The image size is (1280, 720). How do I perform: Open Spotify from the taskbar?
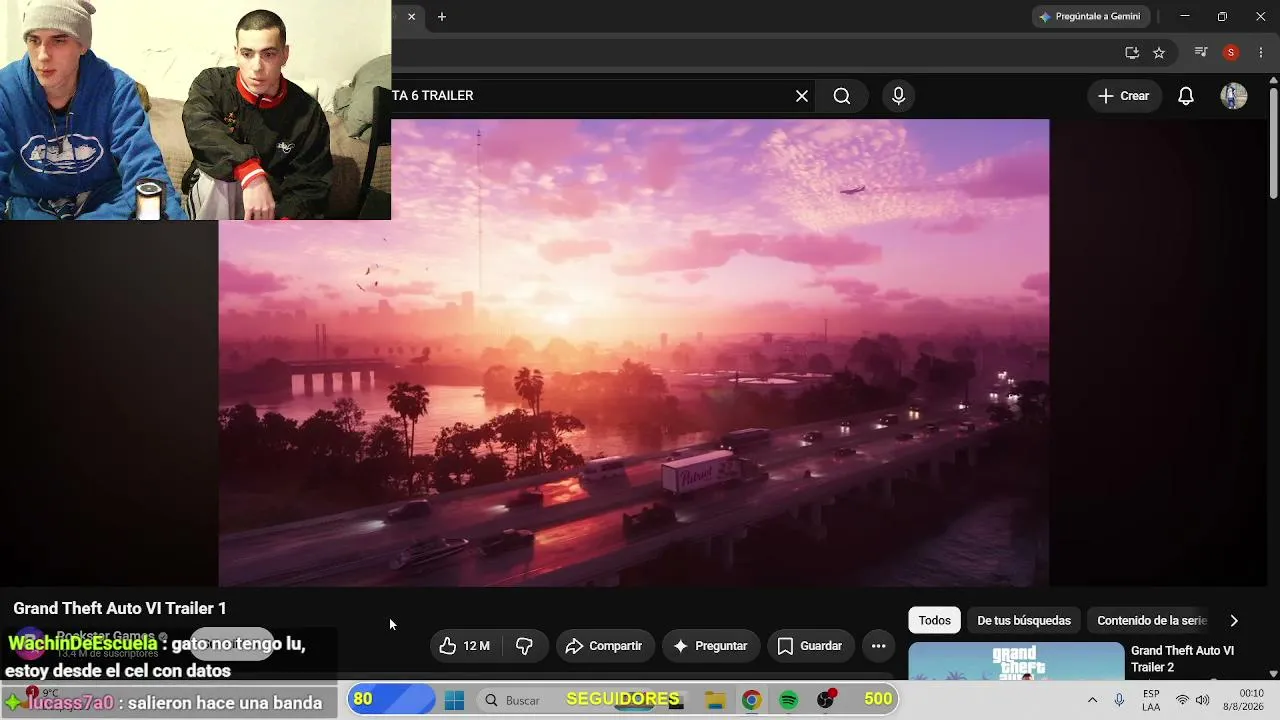pyautogui.click(x=788, y=700)
